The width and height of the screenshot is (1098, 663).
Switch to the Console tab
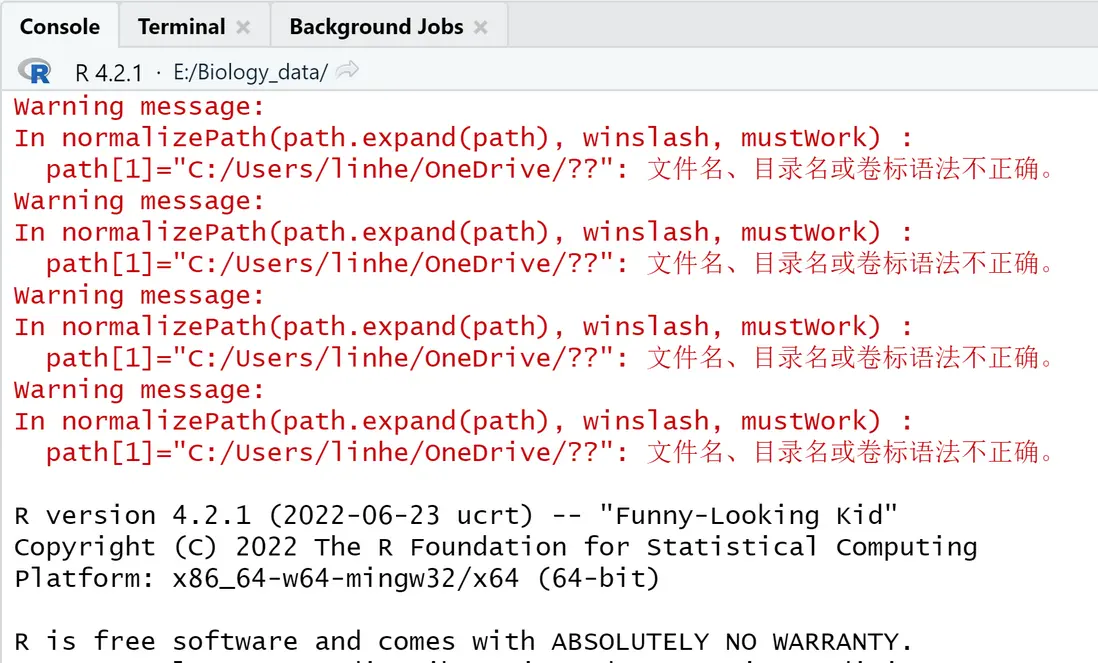60,27
